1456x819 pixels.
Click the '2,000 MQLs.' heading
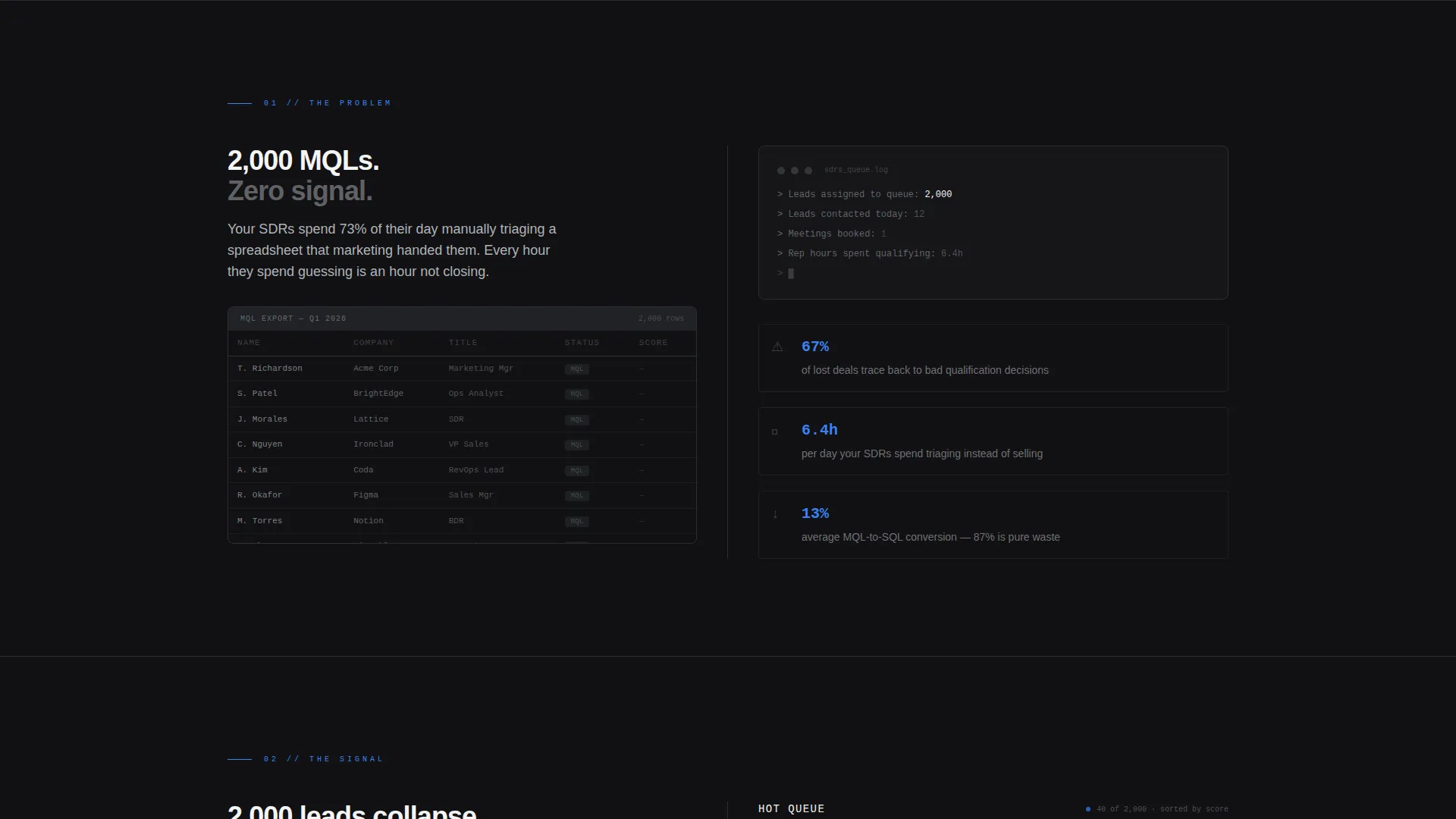(303, 161)
